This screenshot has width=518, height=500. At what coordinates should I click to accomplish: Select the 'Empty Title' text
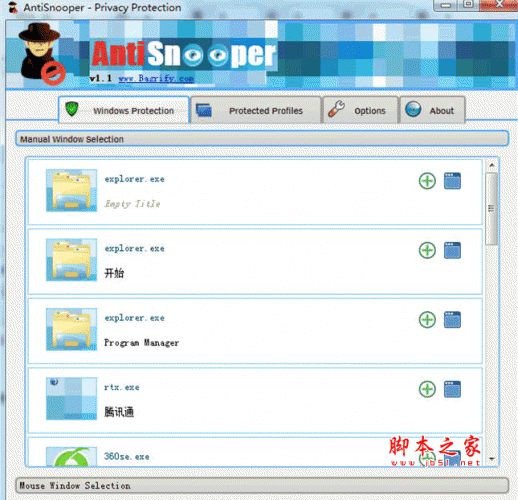pyautogui.click(x=132, y=204)
